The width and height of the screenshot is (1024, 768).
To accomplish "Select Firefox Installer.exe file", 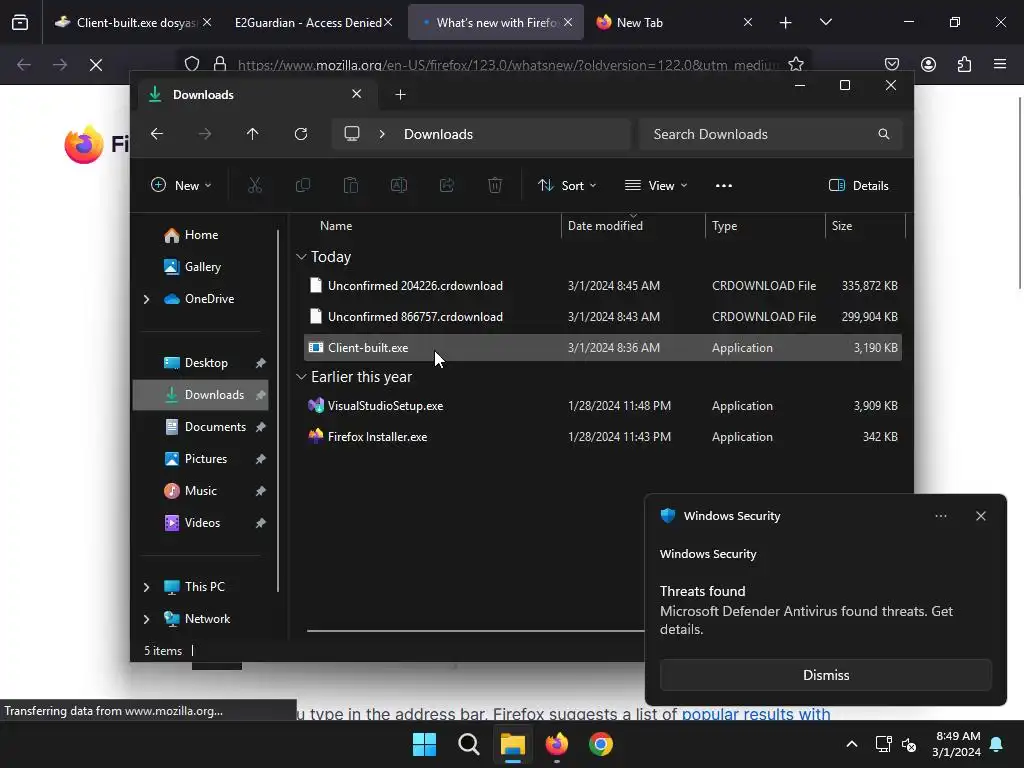I will click(603, 437).
